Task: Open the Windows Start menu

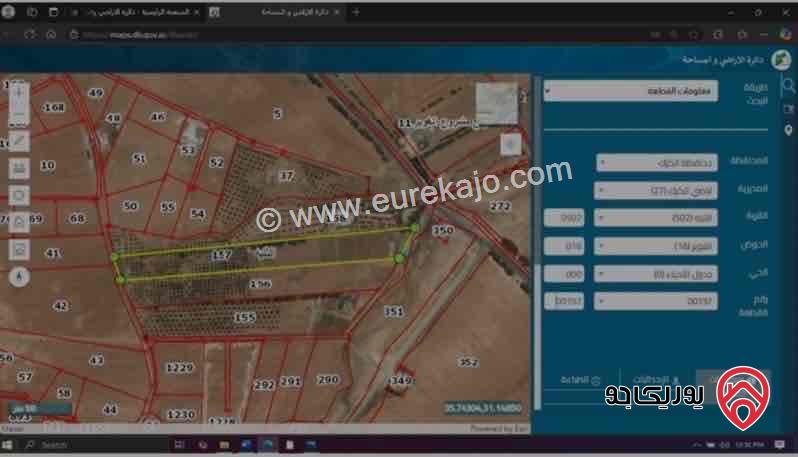Action: (x=7, y=445)
